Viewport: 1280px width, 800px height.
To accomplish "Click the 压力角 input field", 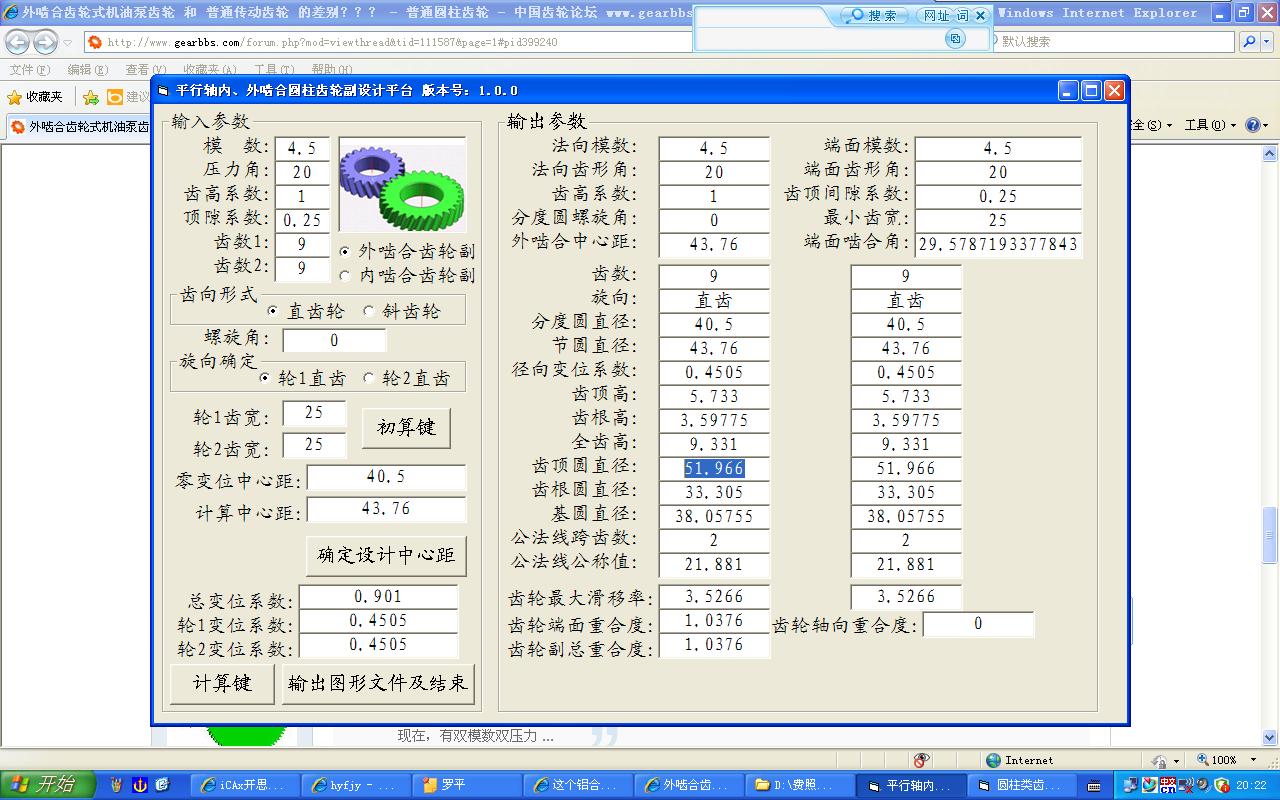I will pyautogui.click(x=302, y=172).
